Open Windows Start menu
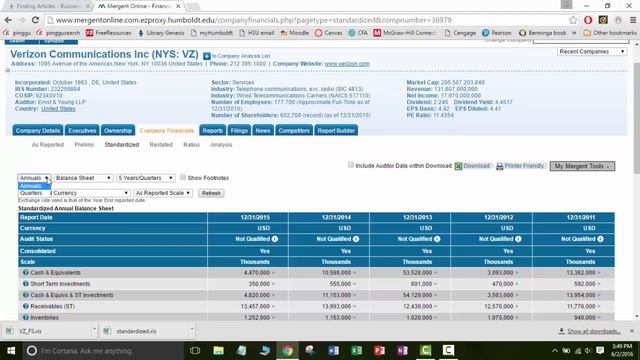 click(11, 351)
